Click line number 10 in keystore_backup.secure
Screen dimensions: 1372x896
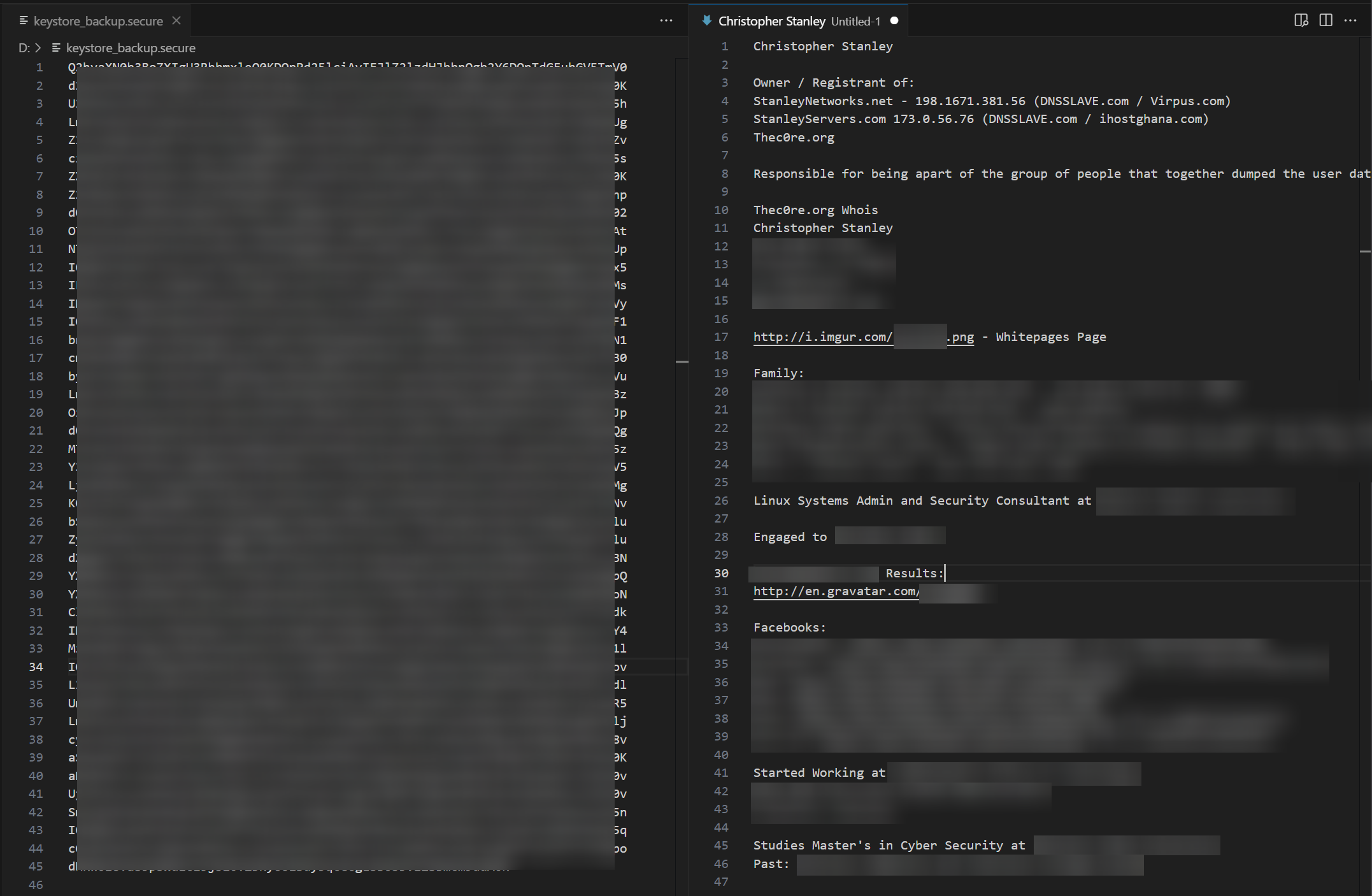coord(36,231)
